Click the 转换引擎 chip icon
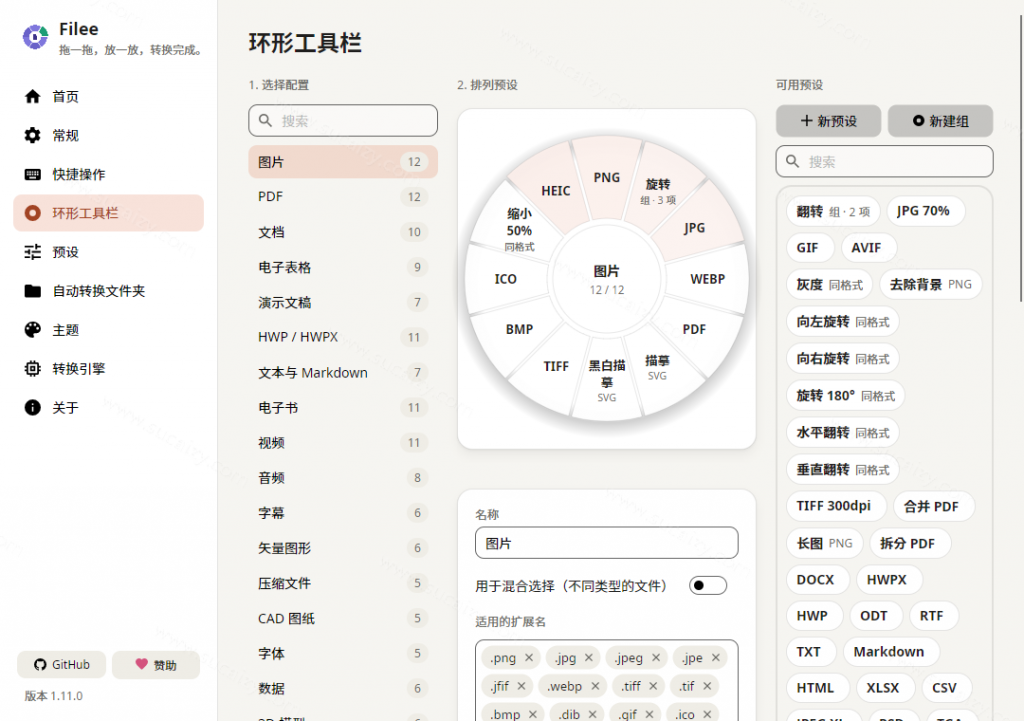The width and height of the screenshot is (1024, 721). tap(33, 369)
